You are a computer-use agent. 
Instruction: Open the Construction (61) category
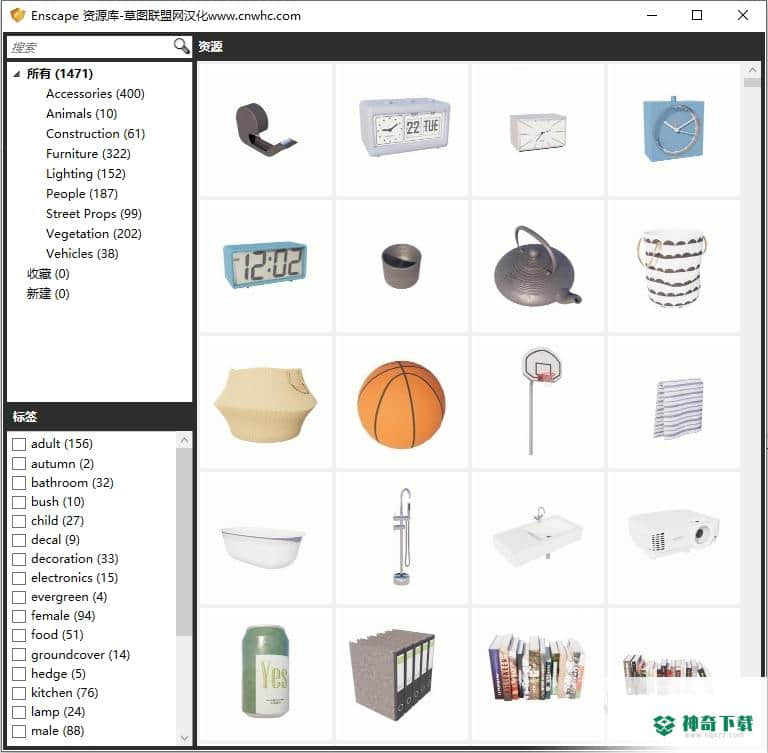(x=96, y=134)
